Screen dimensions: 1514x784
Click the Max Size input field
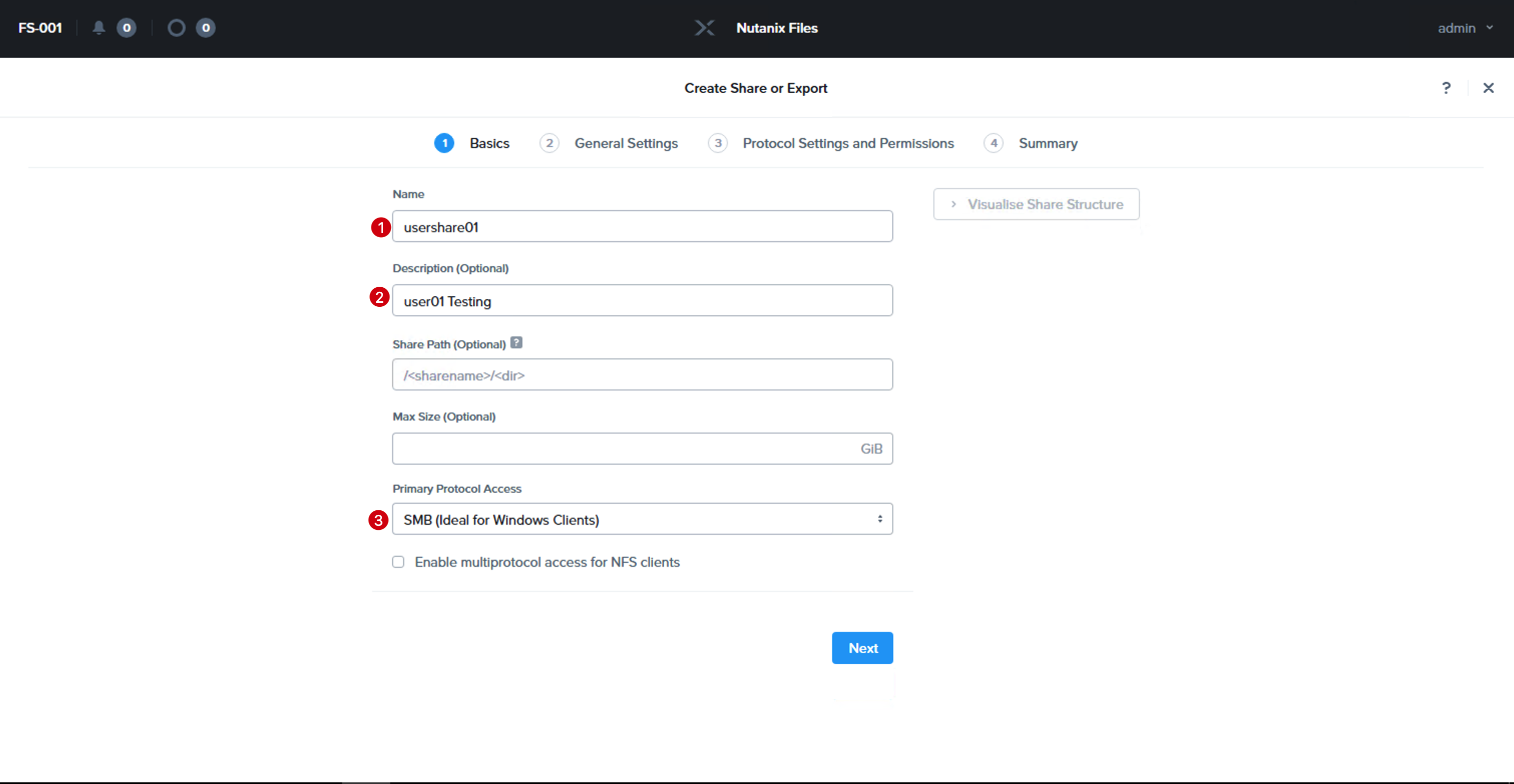pos(642,449)
